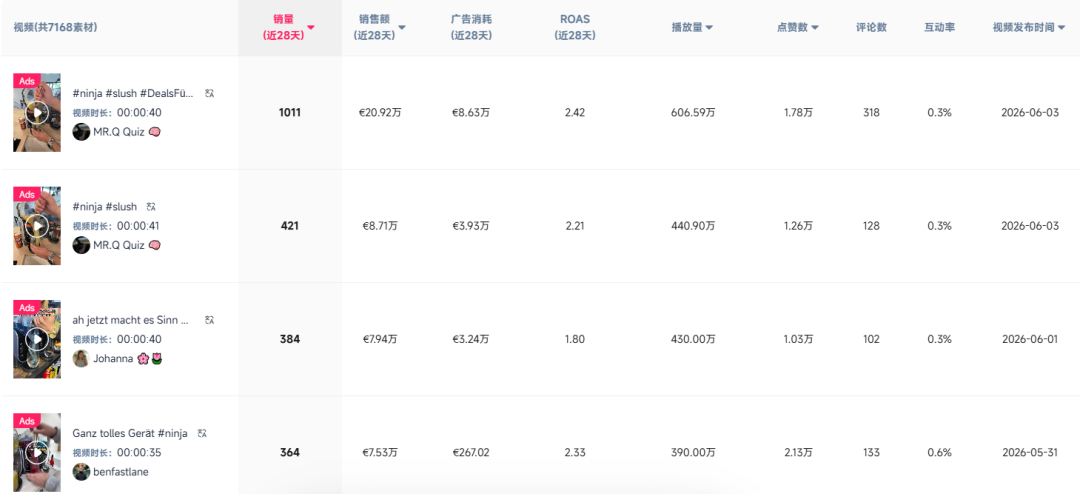Select the ROAS value 2.42
Screen dimensions: 1080x494
(x=574, y=112)
